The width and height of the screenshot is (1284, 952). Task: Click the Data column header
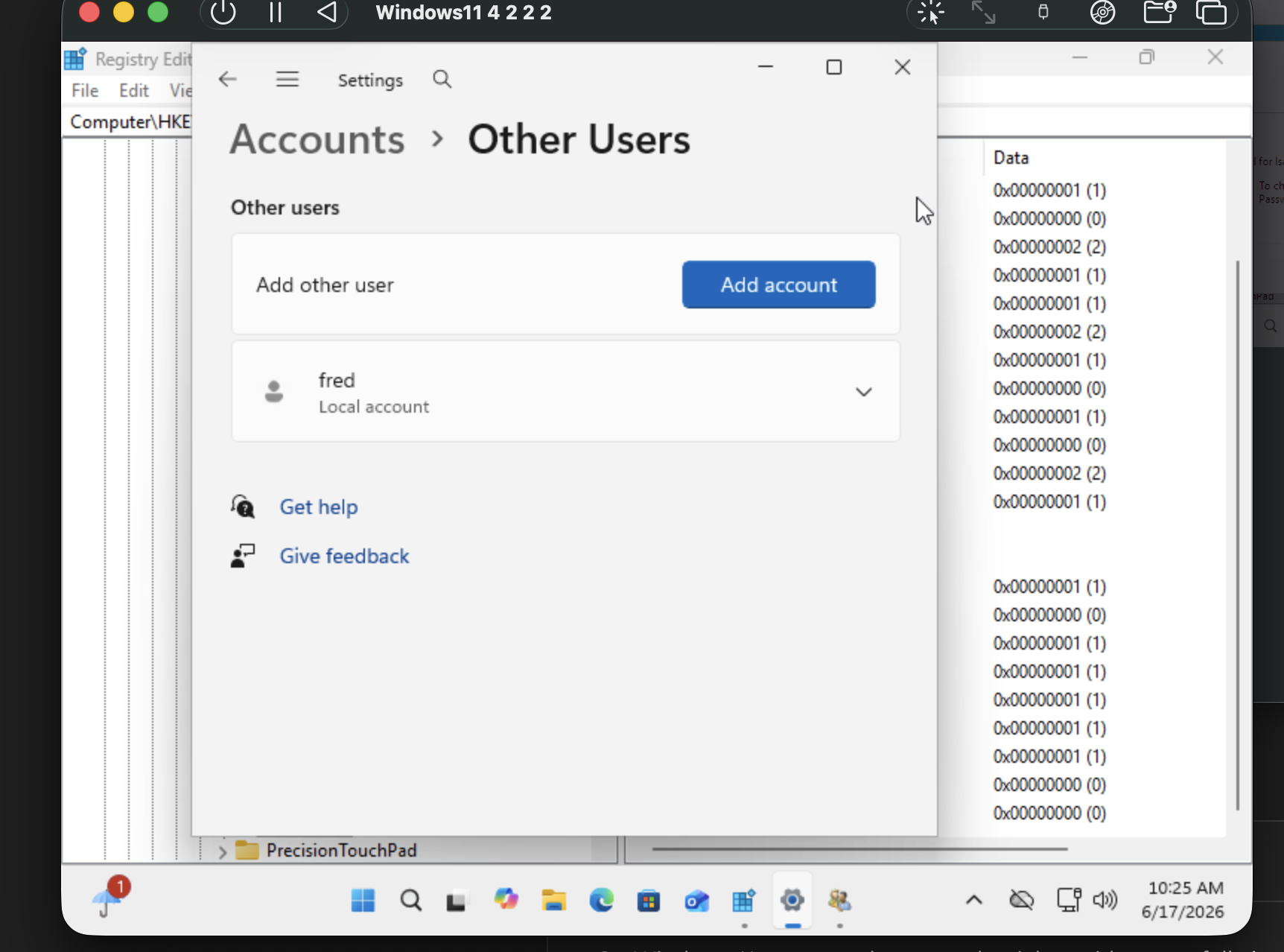[1011, 158]
